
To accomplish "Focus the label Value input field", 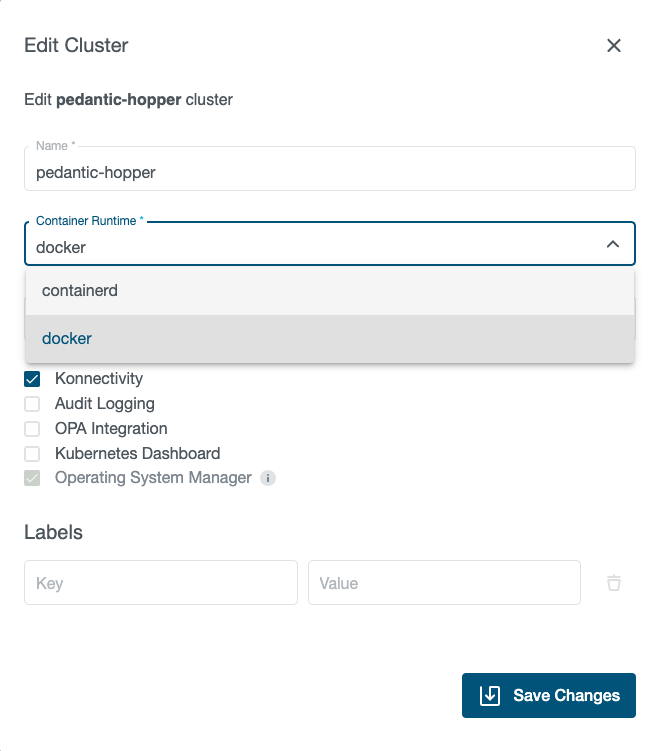I will [x=444, y=583].
